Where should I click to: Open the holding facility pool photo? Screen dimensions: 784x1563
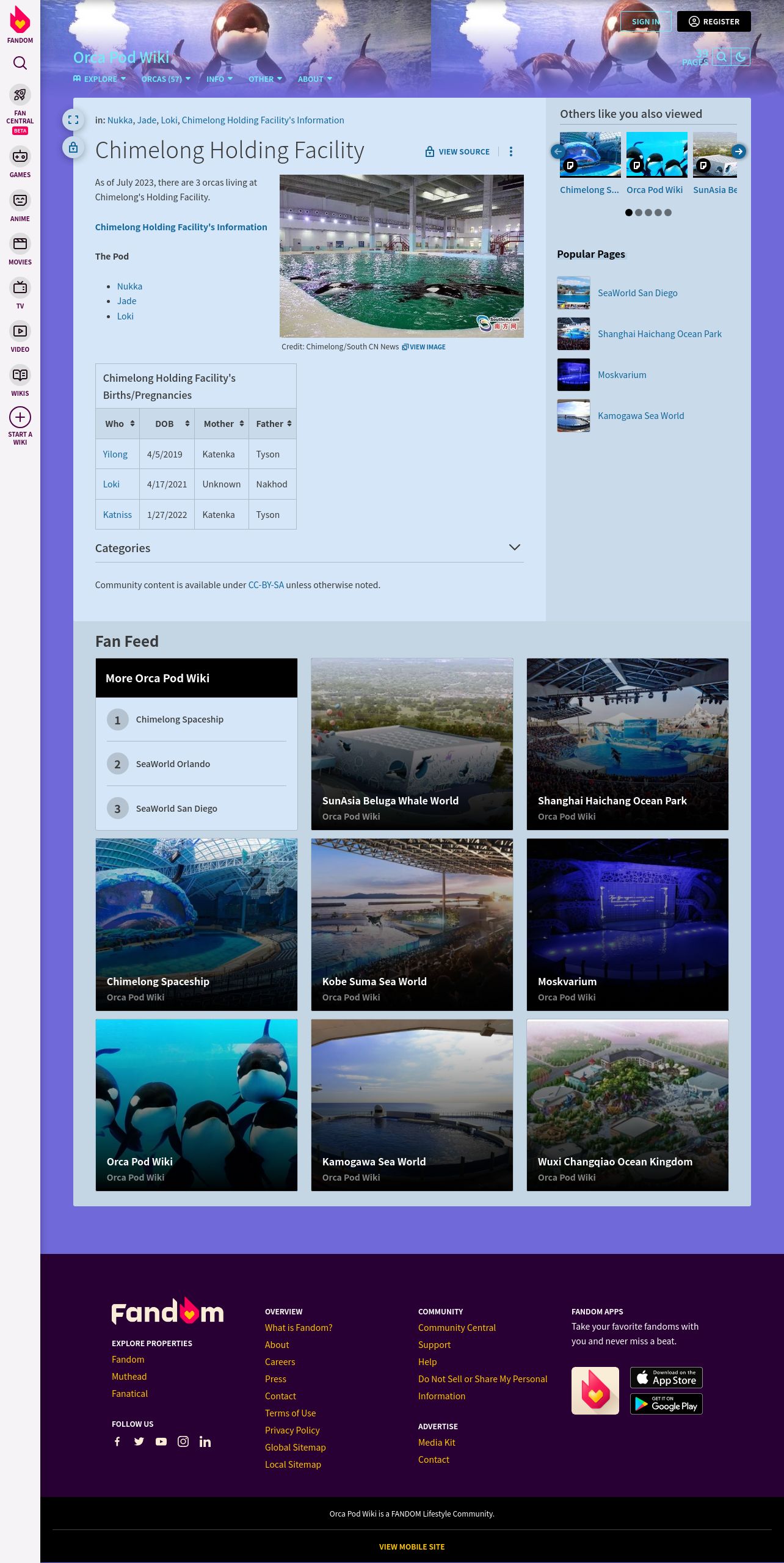tap(402, 256)
